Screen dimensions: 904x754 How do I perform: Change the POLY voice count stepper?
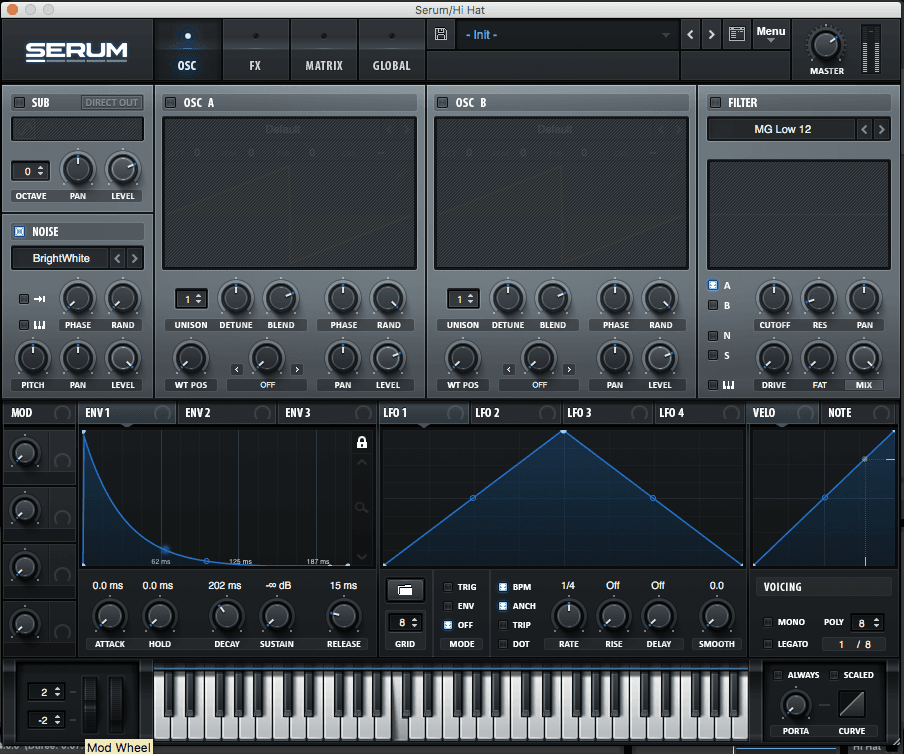(x=868, y=623)
